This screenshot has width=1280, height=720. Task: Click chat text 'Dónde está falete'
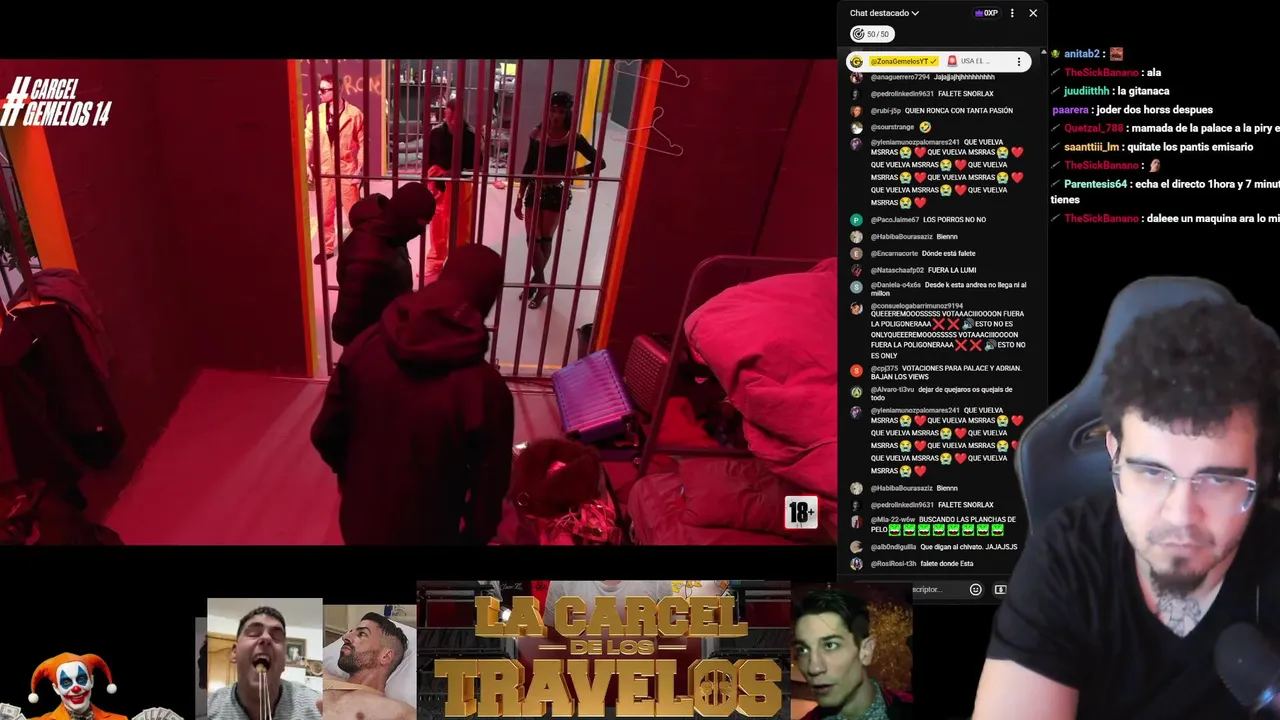[948, 254]
